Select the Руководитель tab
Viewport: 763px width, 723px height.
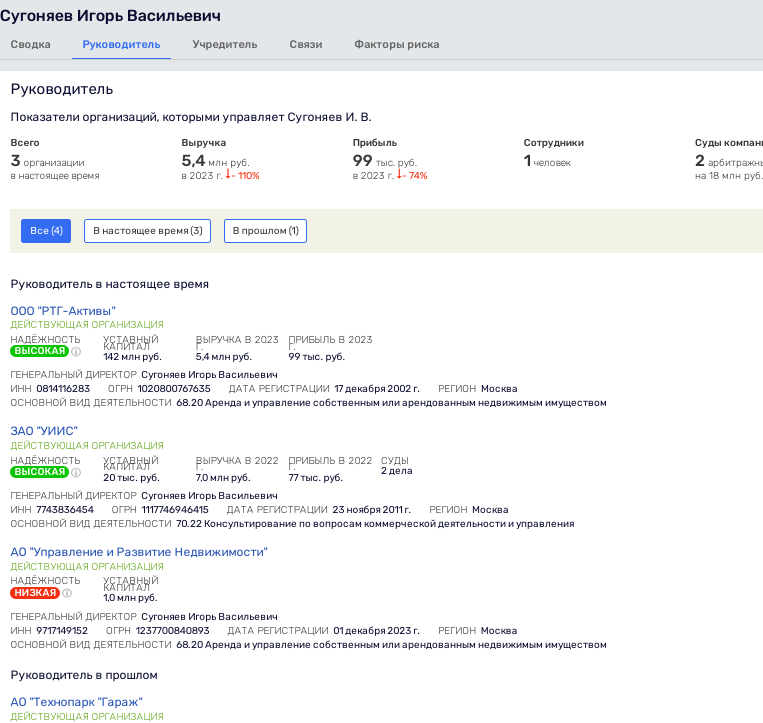point(121,44)
